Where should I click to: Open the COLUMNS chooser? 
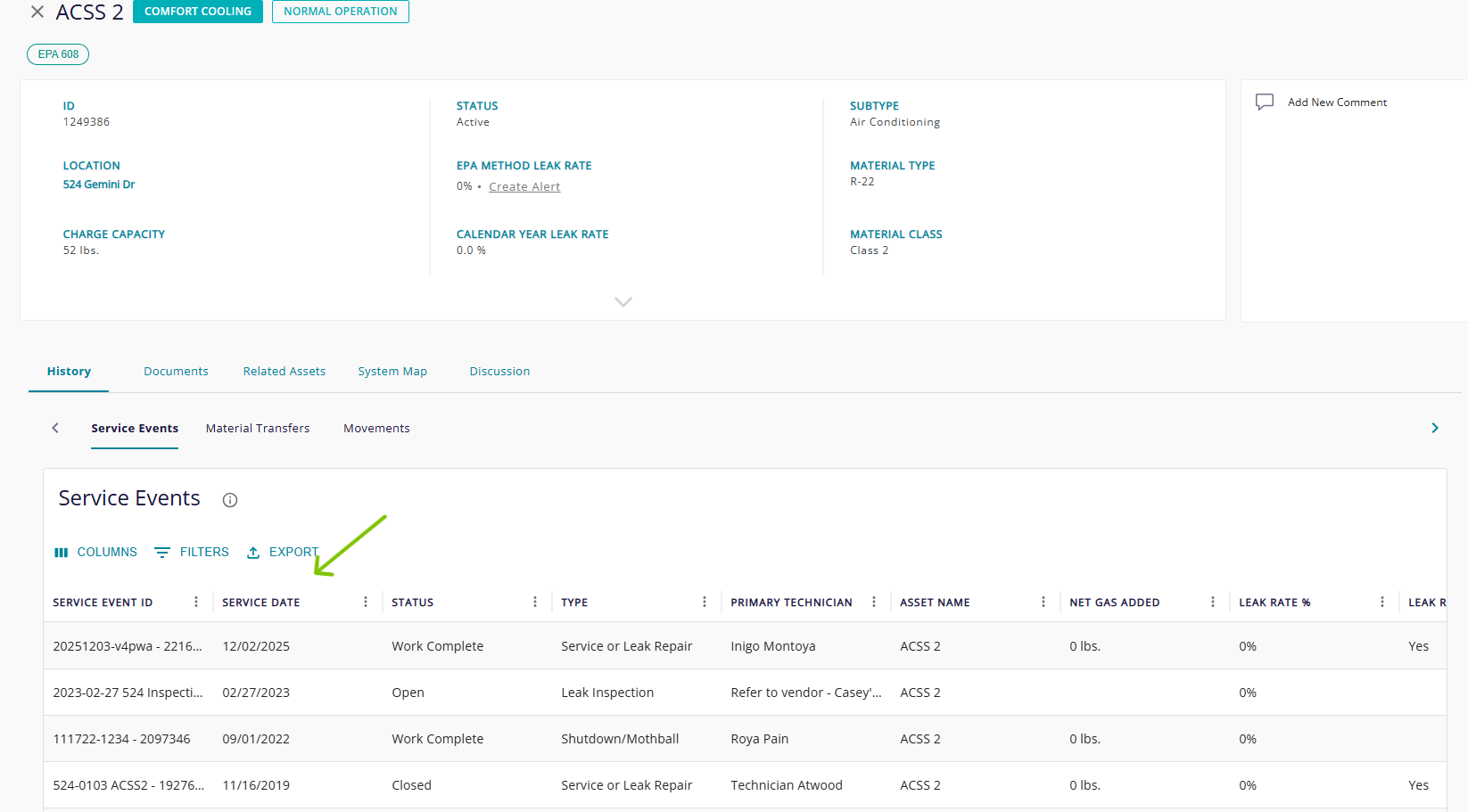[x=96, y=553]
